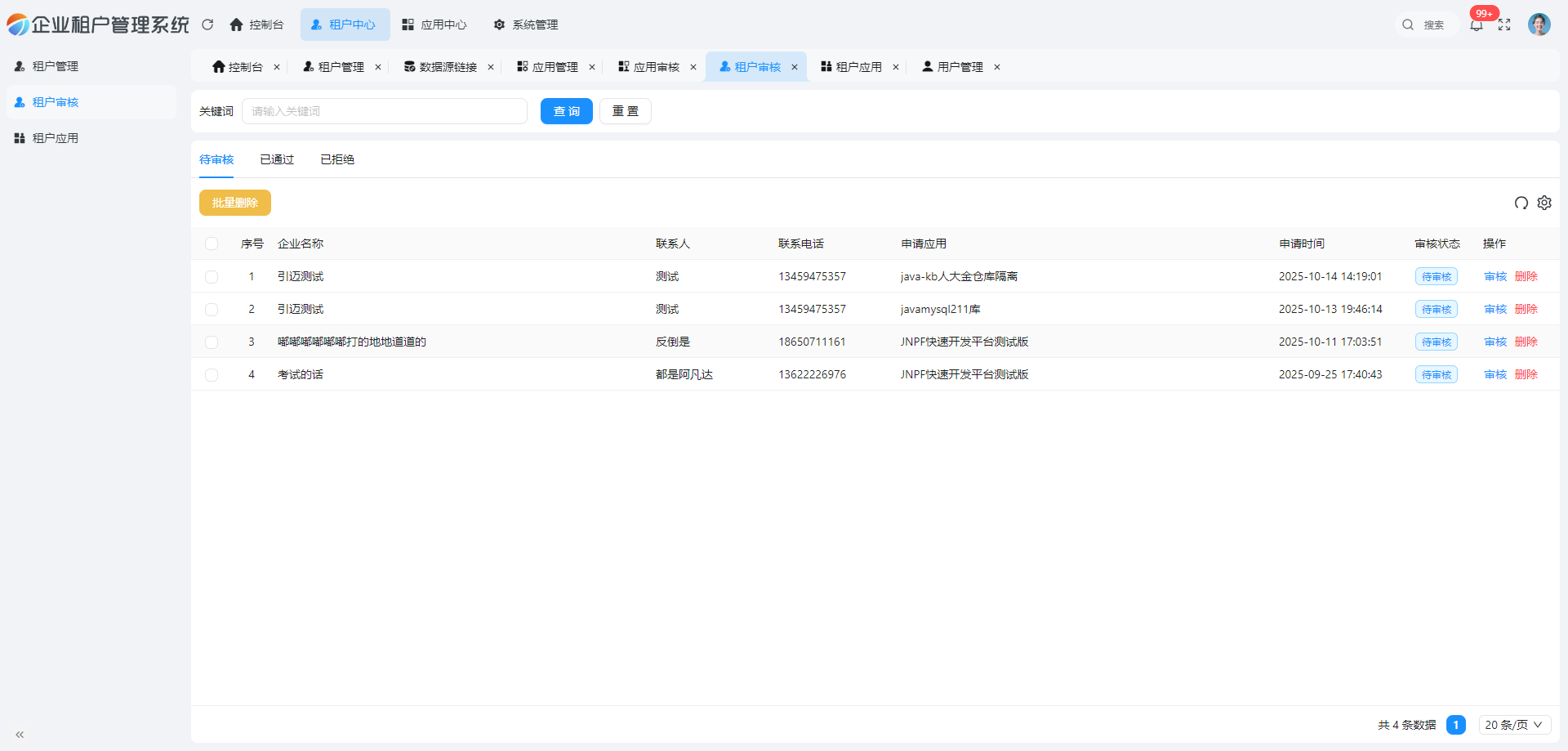Switch to the 已拒绝 tab
Screen dimensions: 1568x751
tap(337, 159)
